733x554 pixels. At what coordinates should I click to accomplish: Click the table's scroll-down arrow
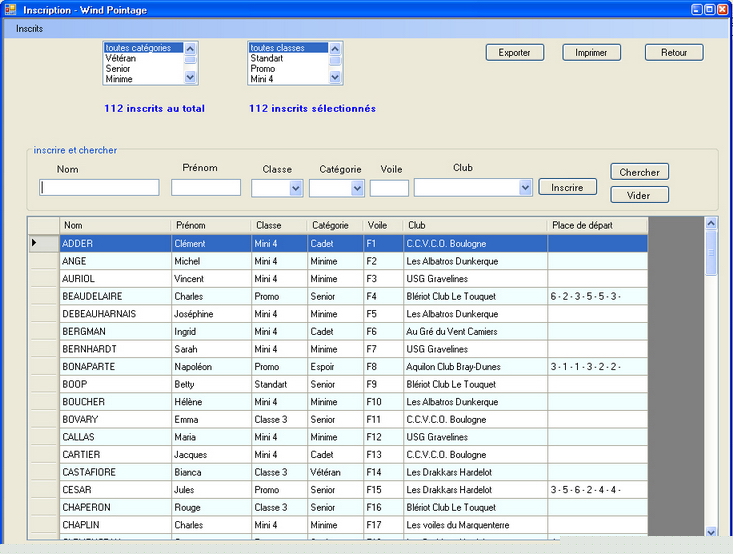point(711,532)
